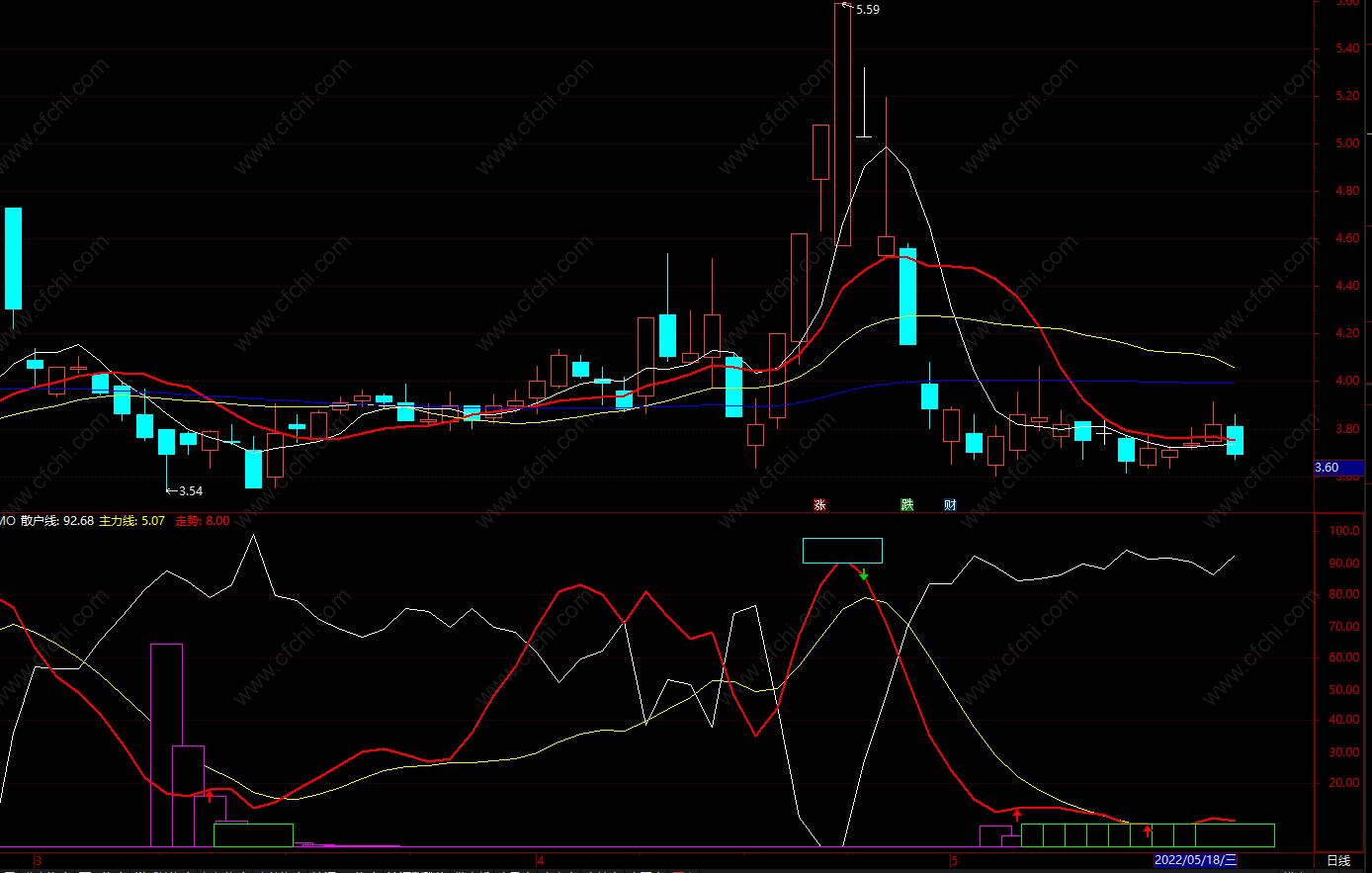The image size is (1372, 873).
Task: Click the 5.00 price axis label
Action: (1346, 143)
